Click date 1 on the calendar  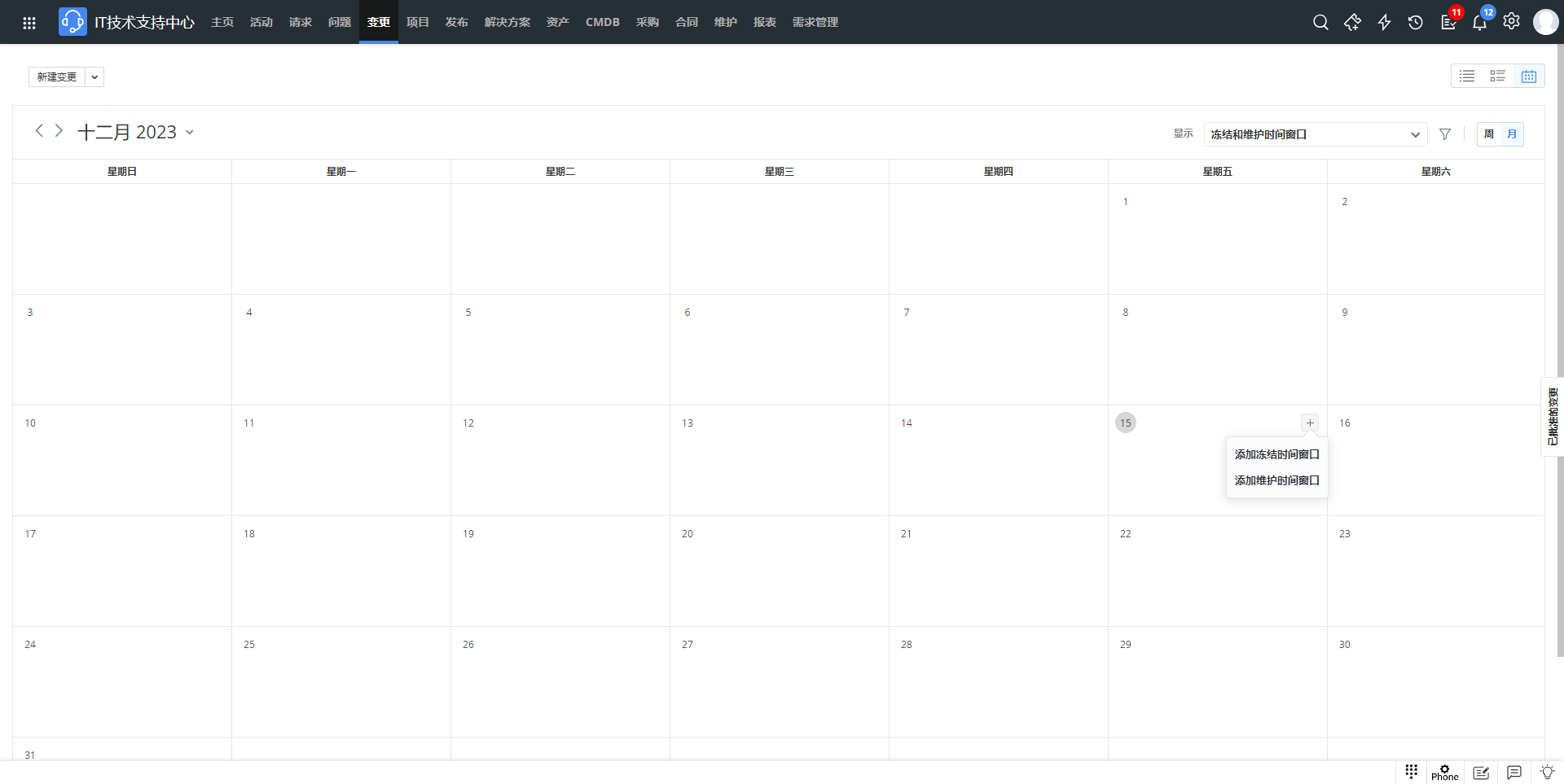[1126, 202]
